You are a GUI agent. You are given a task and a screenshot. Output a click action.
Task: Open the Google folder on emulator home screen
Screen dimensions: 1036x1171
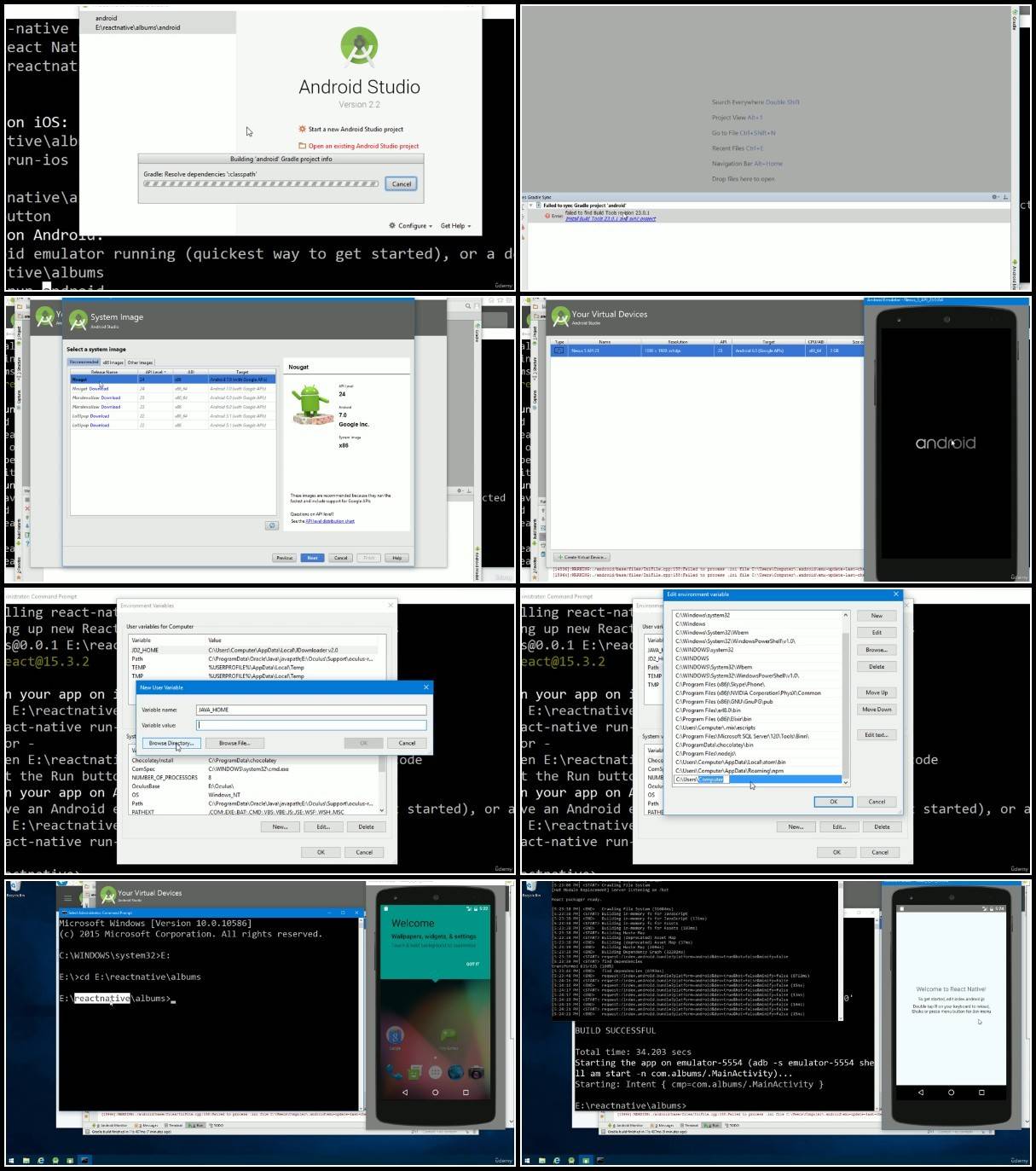coord(395,1037)
